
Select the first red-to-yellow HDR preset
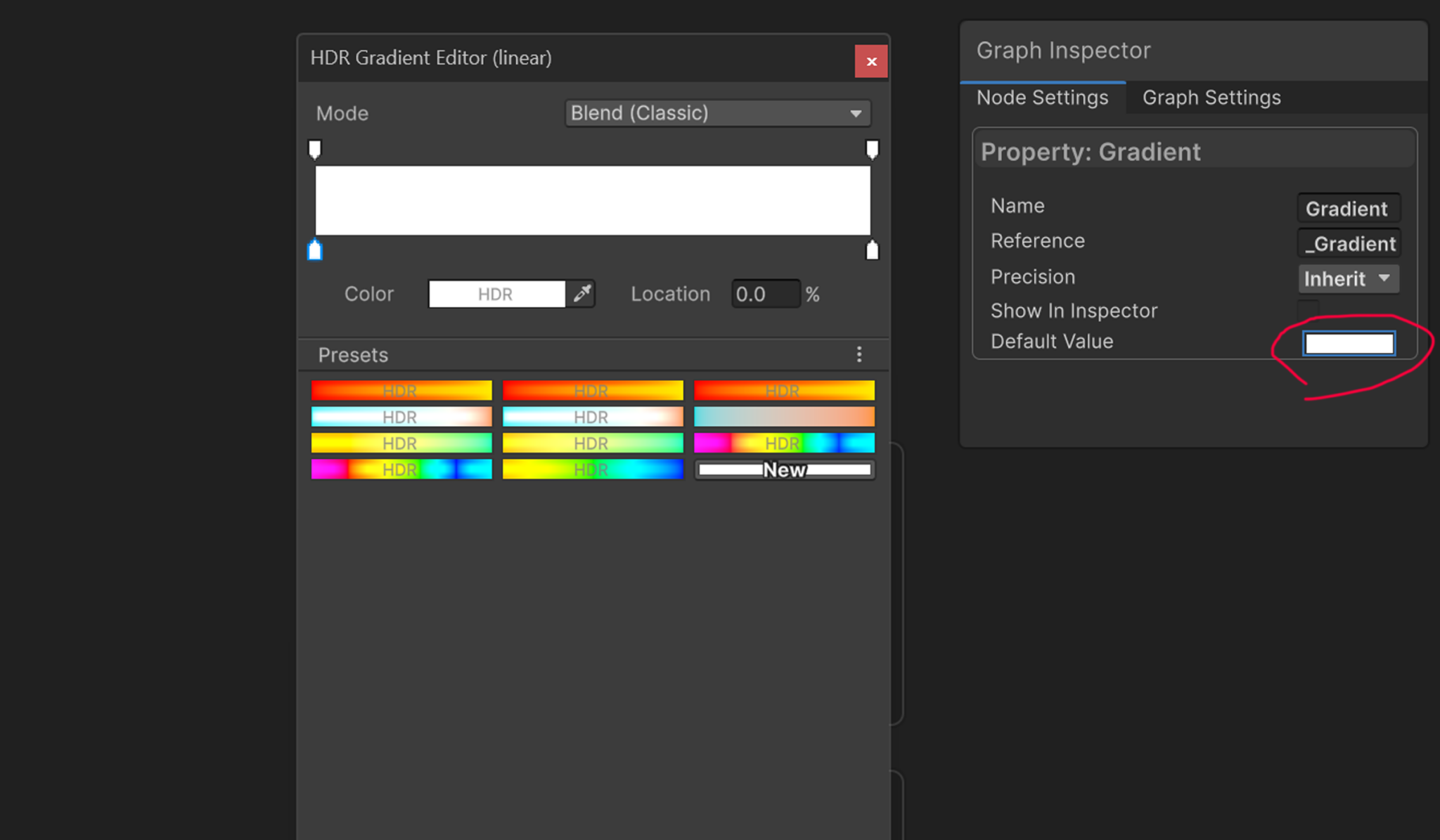click(401, 390)
